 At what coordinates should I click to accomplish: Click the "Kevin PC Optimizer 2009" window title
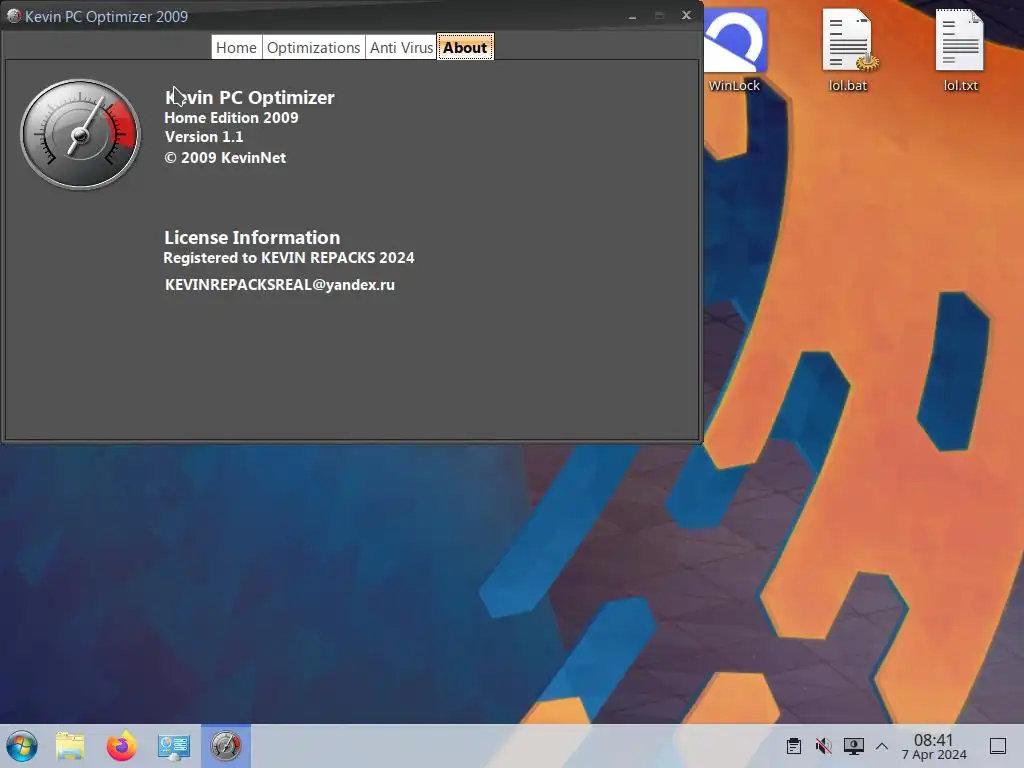106,16
